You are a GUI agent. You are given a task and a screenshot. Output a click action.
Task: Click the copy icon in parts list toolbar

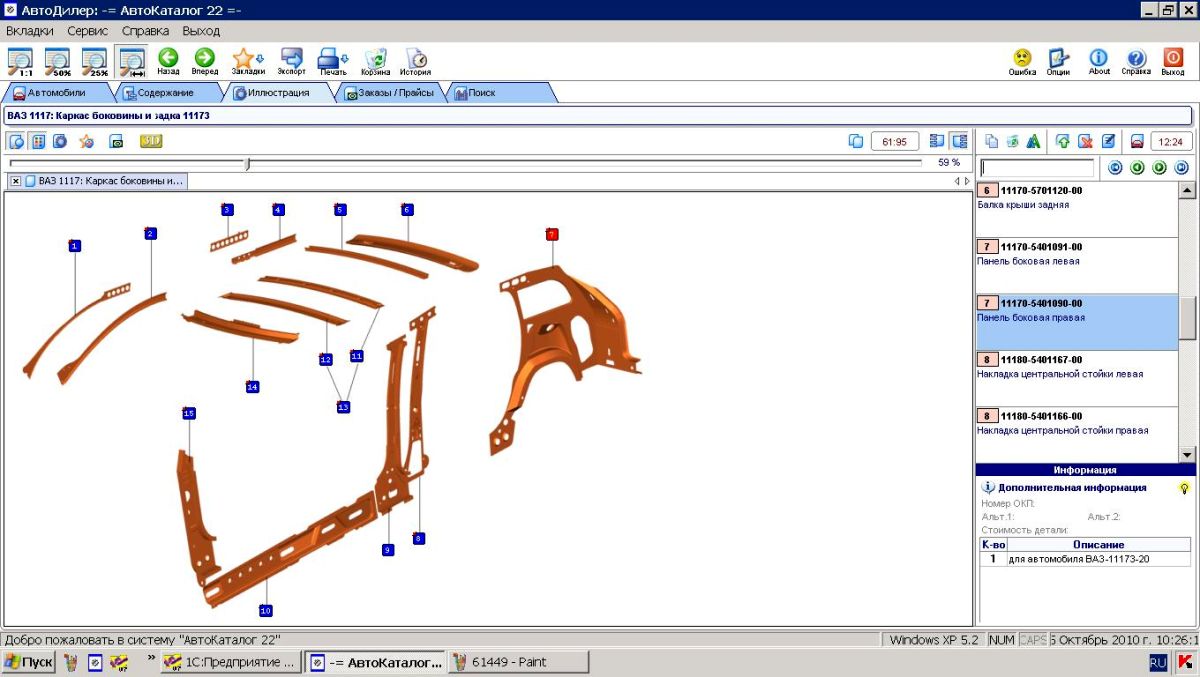pos(992,141)
